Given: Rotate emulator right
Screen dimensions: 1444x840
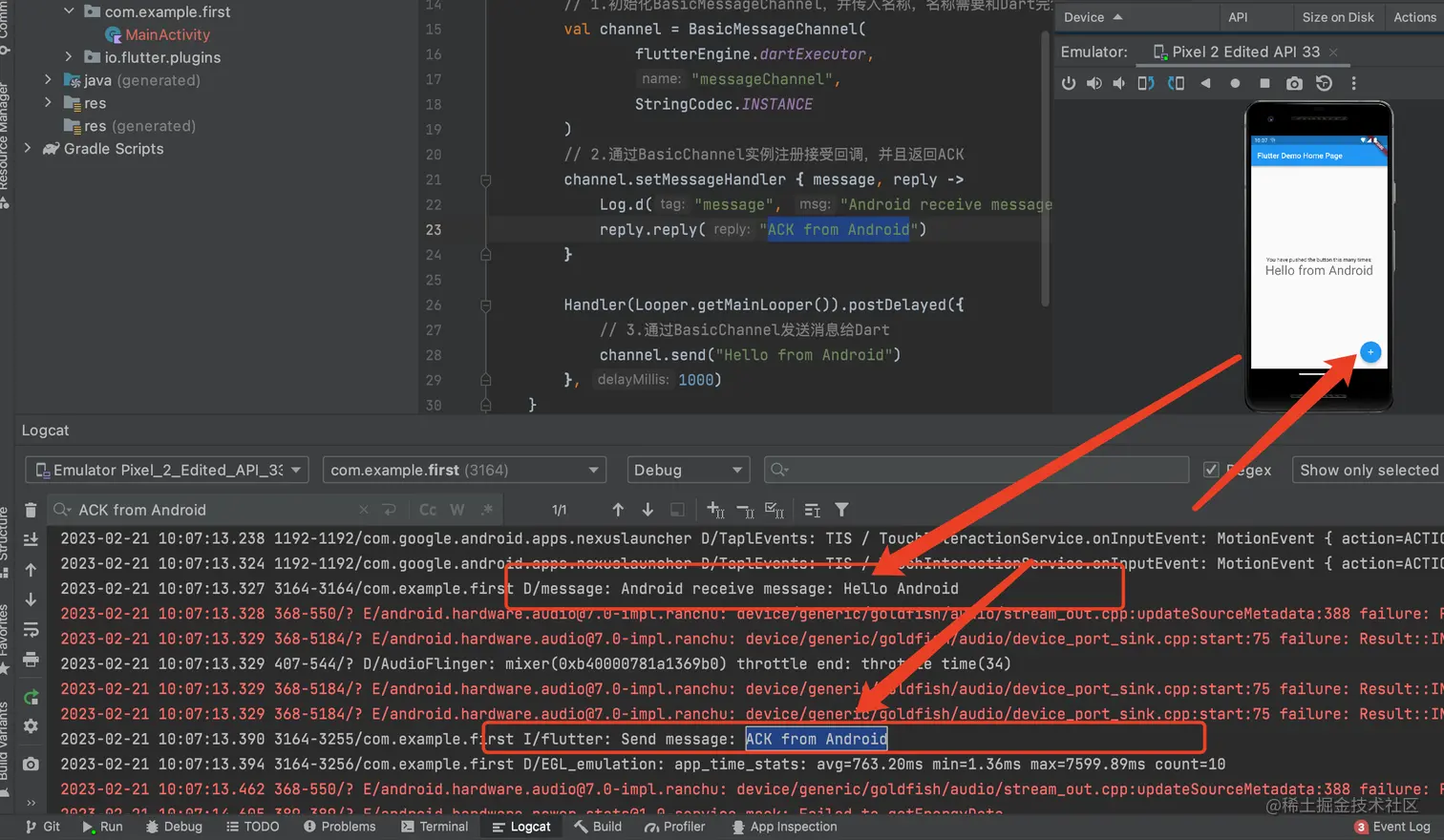Looking at the screenshot, I should coord(1176,84).
